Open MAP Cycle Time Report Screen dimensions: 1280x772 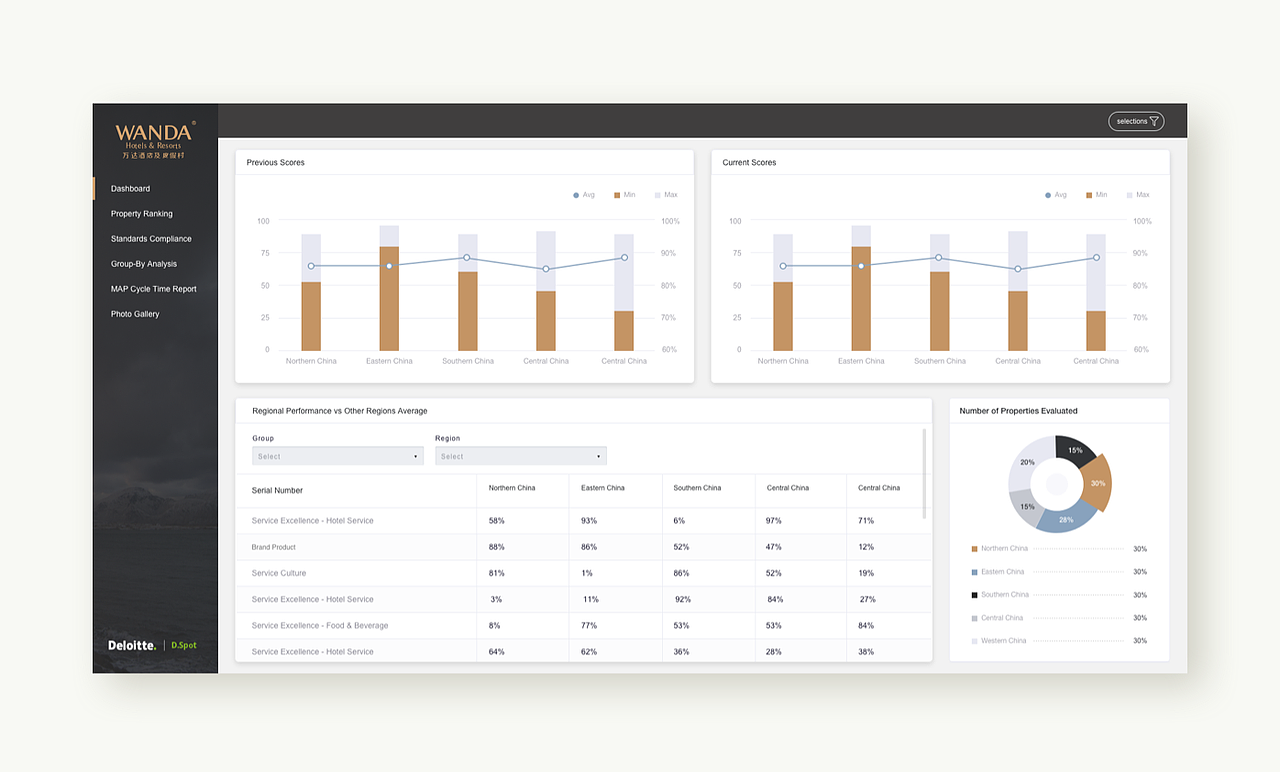pos(154,289)
